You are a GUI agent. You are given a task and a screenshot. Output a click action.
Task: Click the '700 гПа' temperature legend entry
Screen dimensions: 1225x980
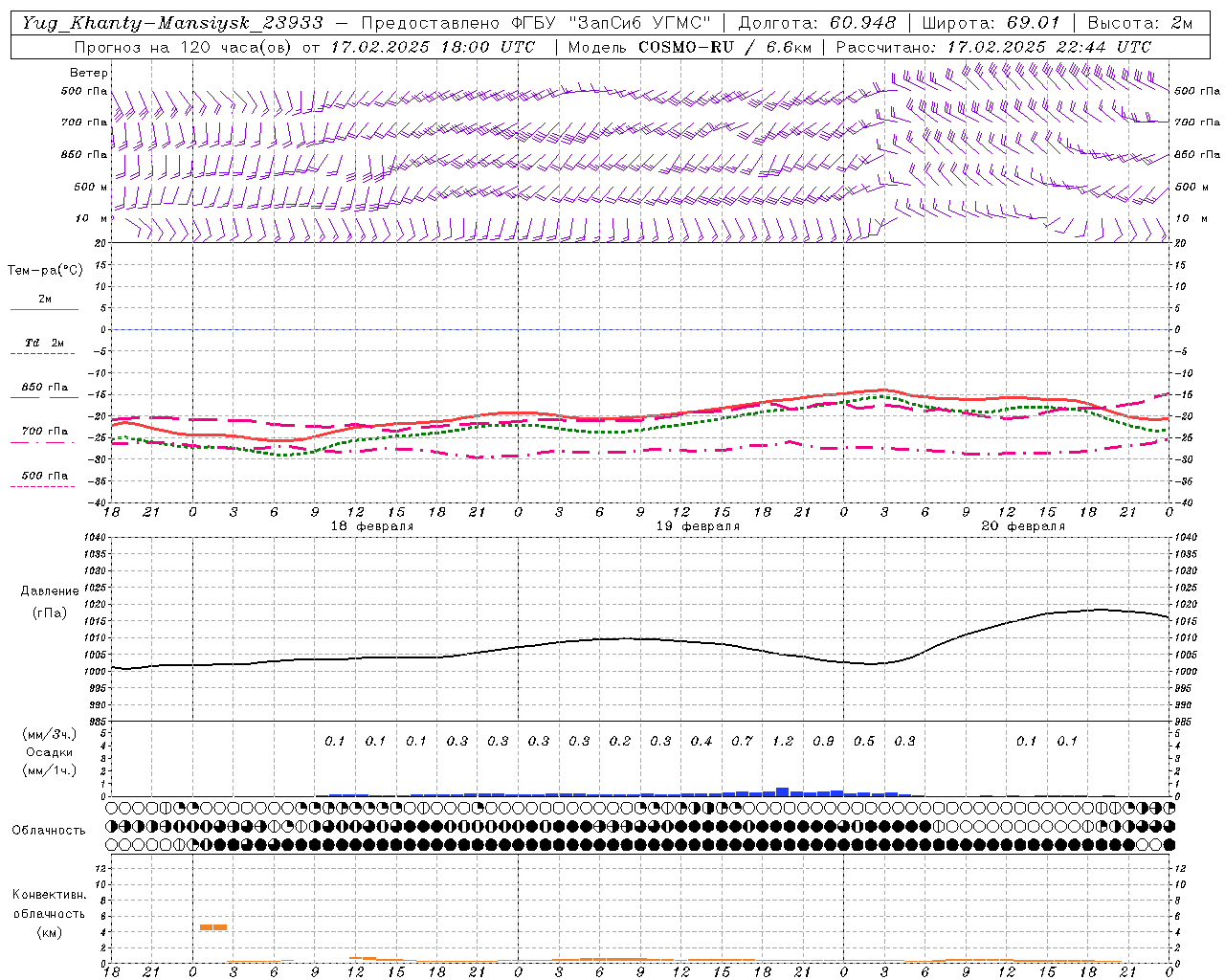[44, 432]
